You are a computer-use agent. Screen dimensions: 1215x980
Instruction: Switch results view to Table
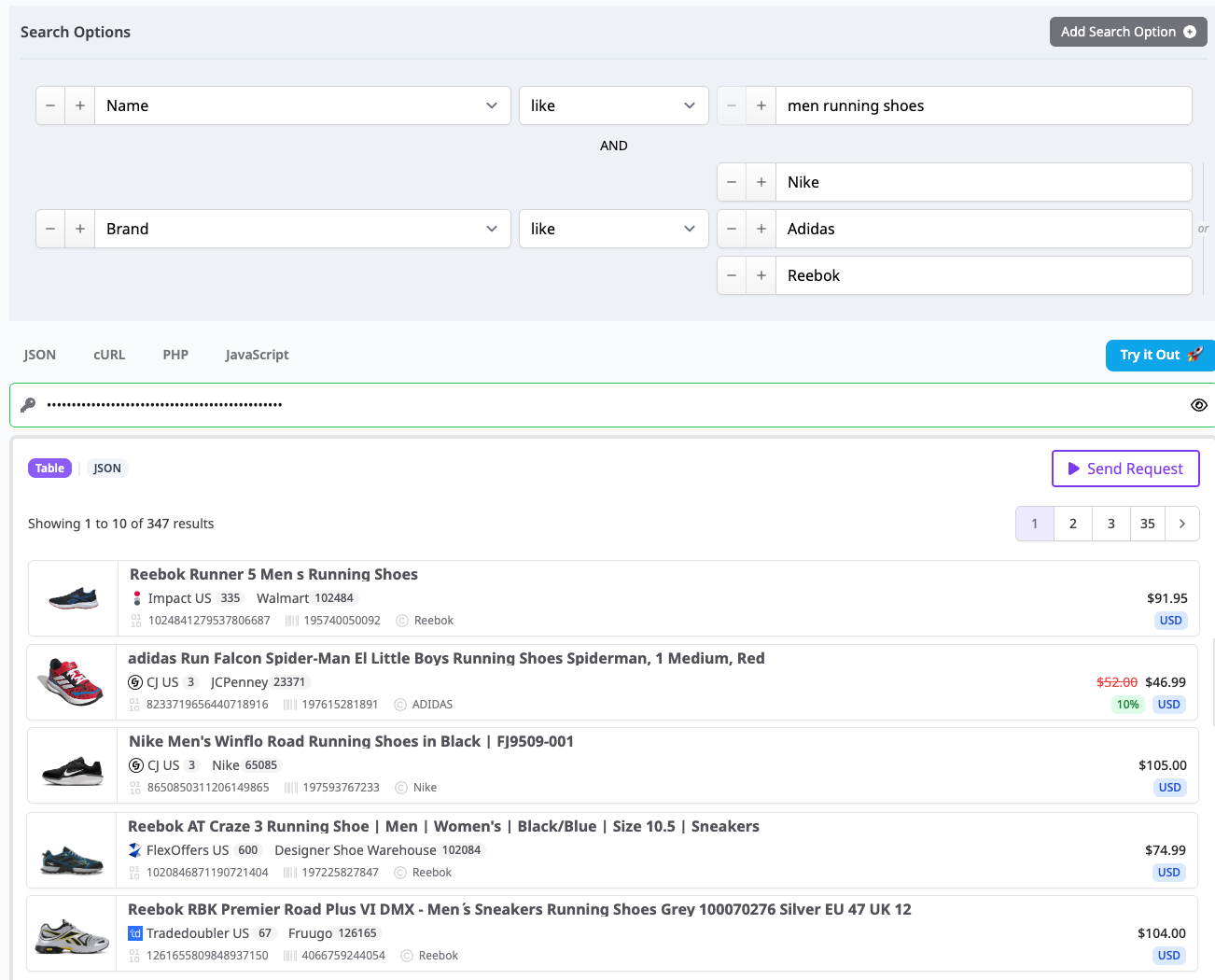pos(49,469)
